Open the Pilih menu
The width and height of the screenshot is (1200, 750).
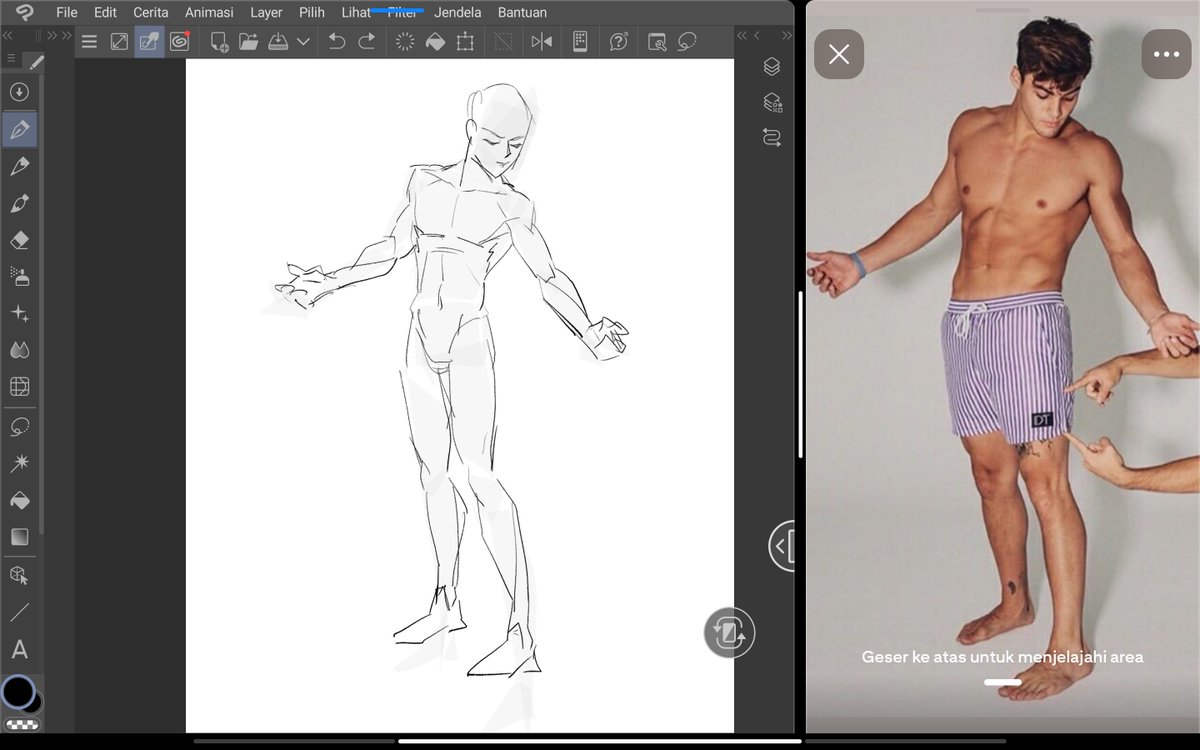[312, 13]
